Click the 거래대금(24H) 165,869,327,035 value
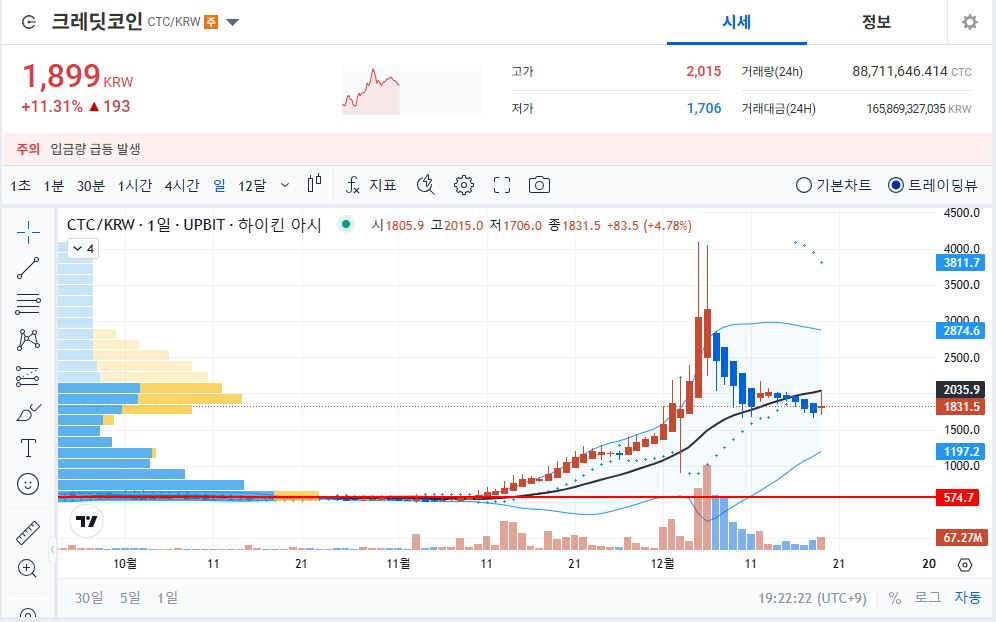 (x=919, y=109)
